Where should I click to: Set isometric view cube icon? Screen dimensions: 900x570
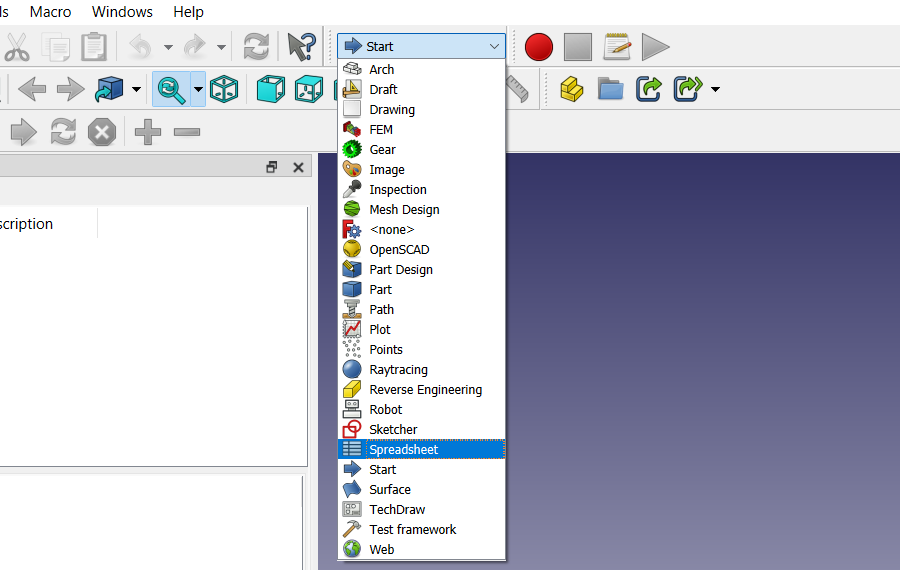tap(224, 90)
